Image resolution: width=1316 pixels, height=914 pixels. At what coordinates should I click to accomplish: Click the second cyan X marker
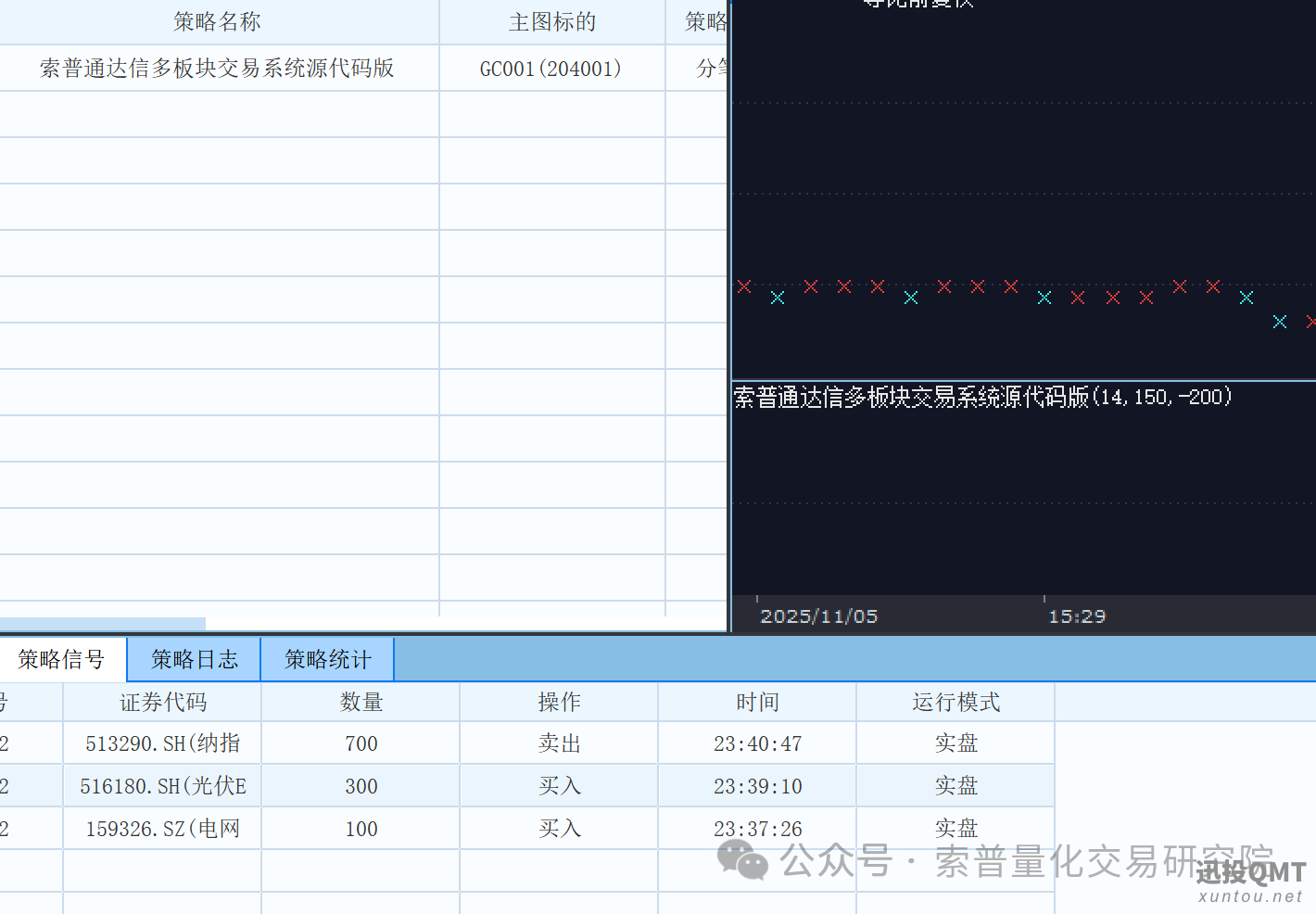pyautogui.click(x=911, y=298)
